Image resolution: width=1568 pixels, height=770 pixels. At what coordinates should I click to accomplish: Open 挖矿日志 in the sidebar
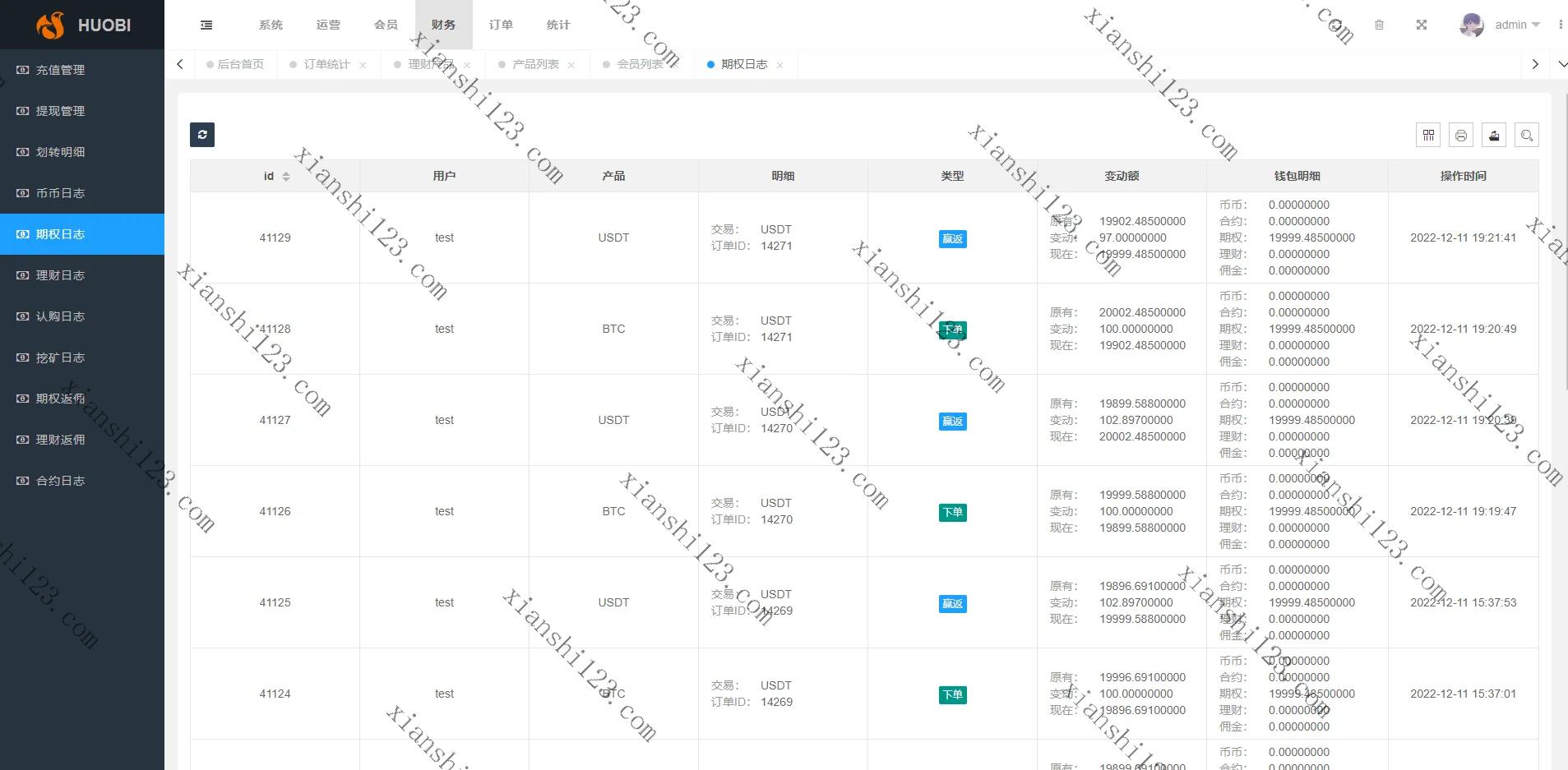point(82,357)
